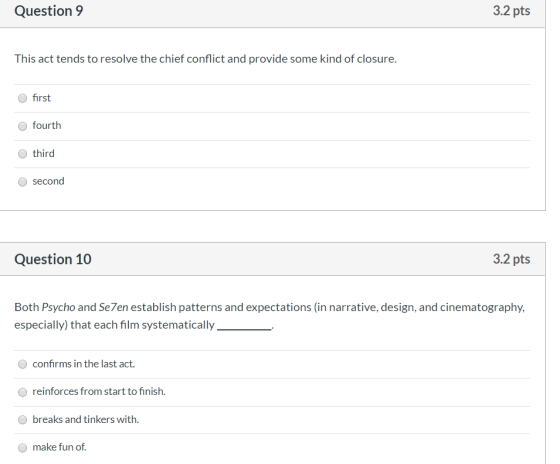
Task: Click the italic 'Se7en' title text
Action: pyautogui.click(x=113, y=307)
